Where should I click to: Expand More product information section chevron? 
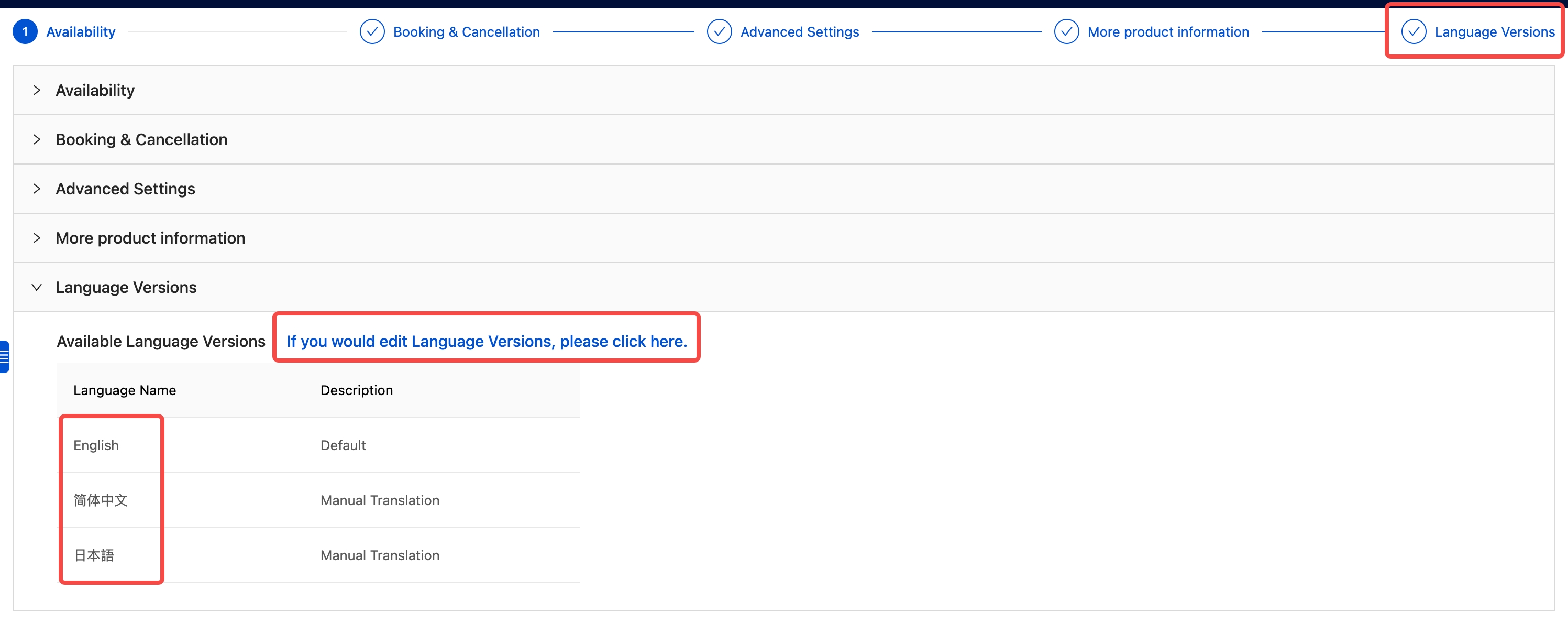coord(37,238)
